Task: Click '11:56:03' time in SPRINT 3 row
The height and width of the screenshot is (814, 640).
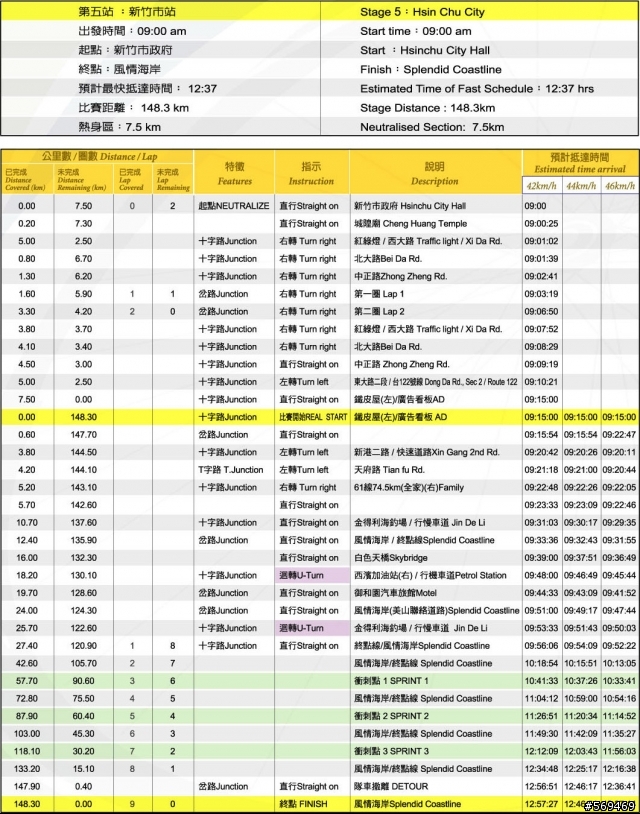Action: click(x=619, y=751)
